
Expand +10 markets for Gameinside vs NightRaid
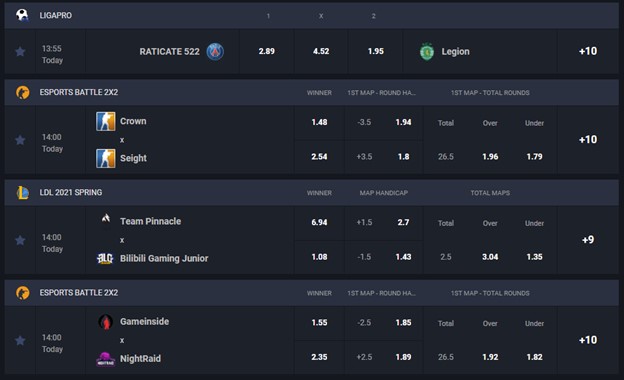[588, 340]
